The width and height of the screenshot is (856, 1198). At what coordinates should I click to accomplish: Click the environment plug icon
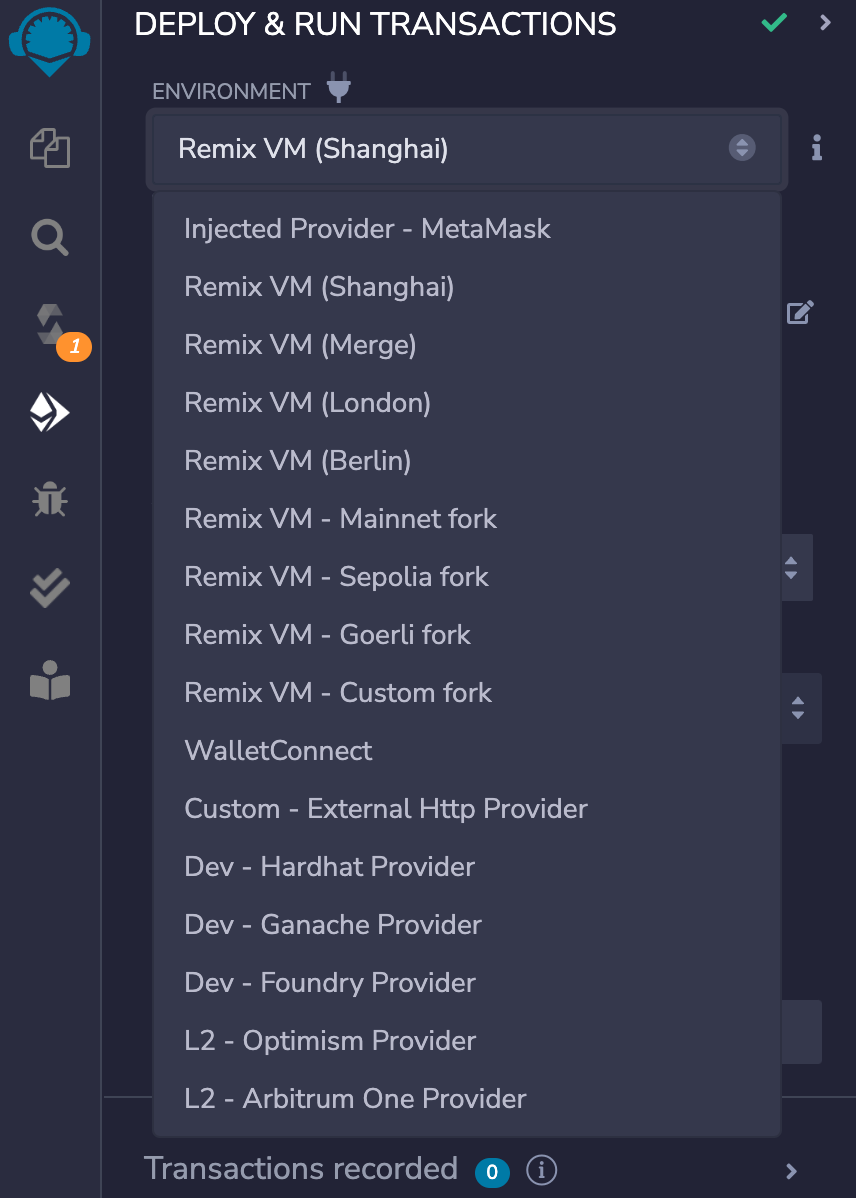pyautogui.click(x=339, y=87)
